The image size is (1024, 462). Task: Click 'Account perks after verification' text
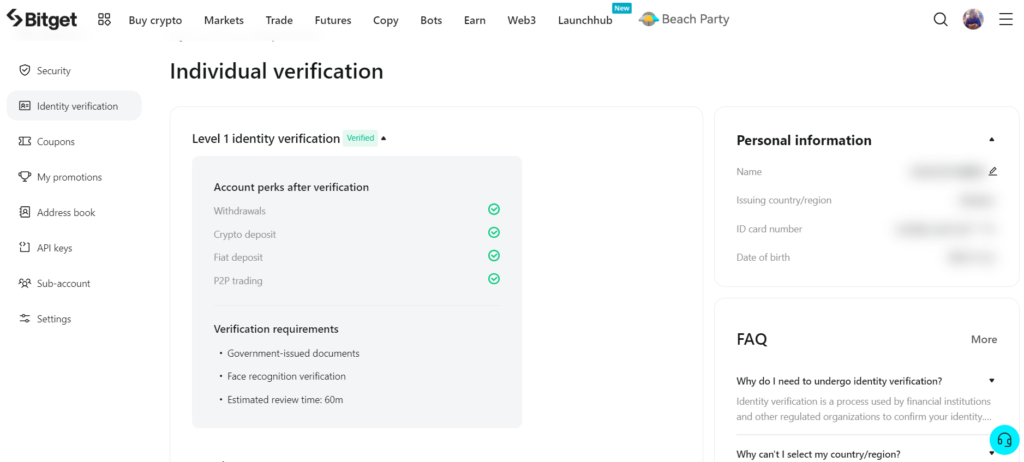click(x=291, y=188)
